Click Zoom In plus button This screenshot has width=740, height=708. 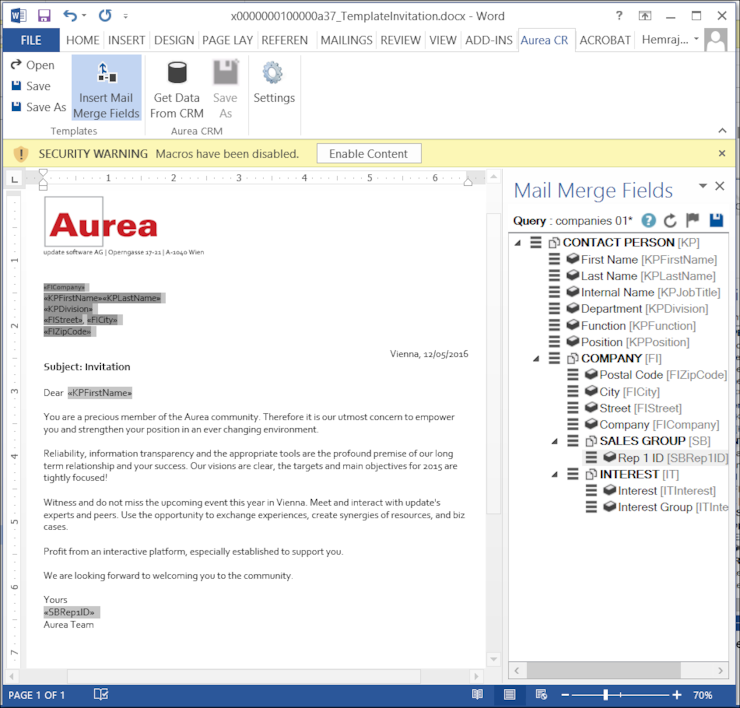677,695
